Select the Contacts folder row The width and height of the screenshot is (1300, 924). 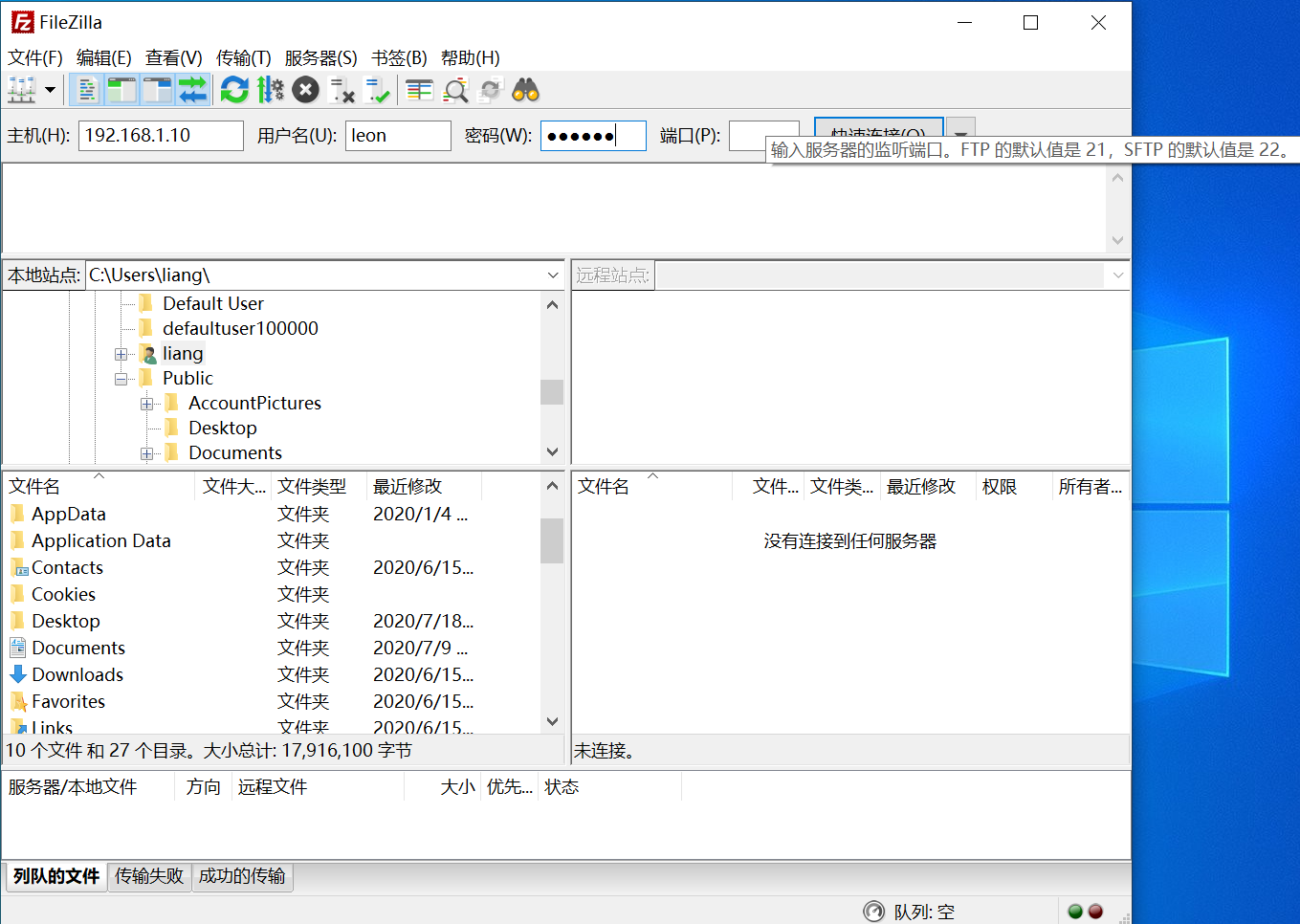[272, 567]
